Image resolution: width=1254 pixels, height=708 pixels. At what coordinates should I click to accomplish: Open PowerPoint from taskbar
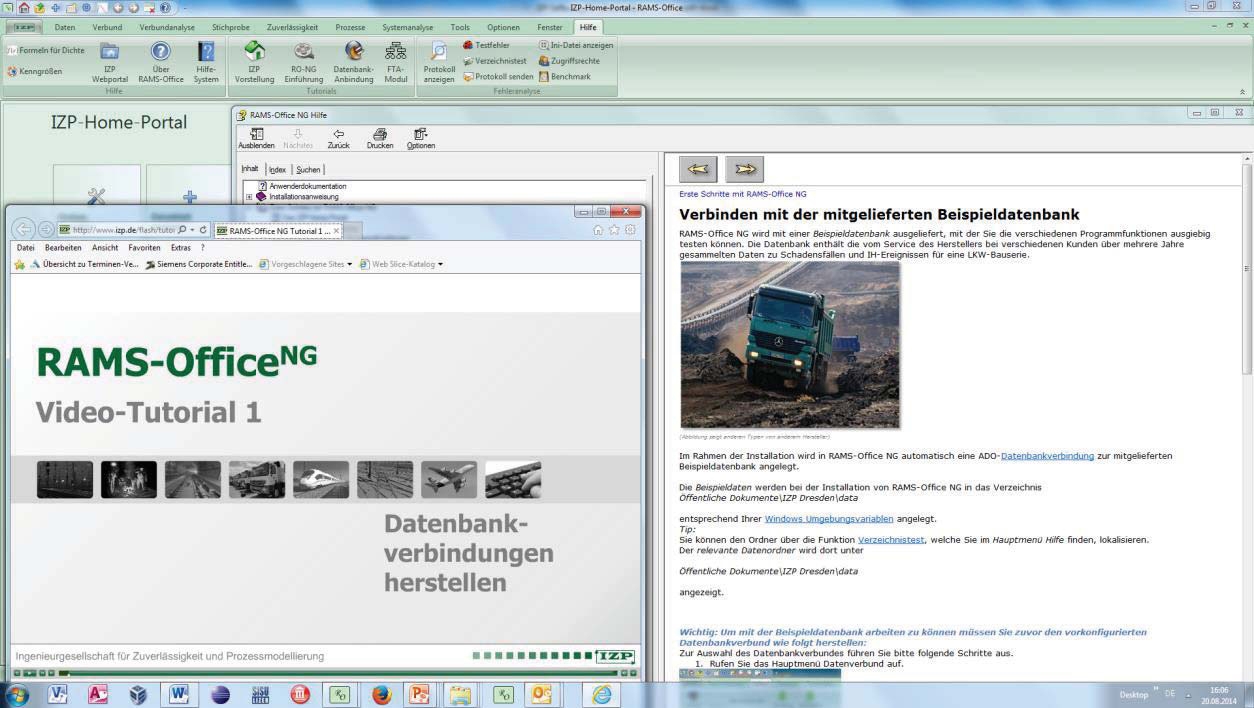pos(420,694)
